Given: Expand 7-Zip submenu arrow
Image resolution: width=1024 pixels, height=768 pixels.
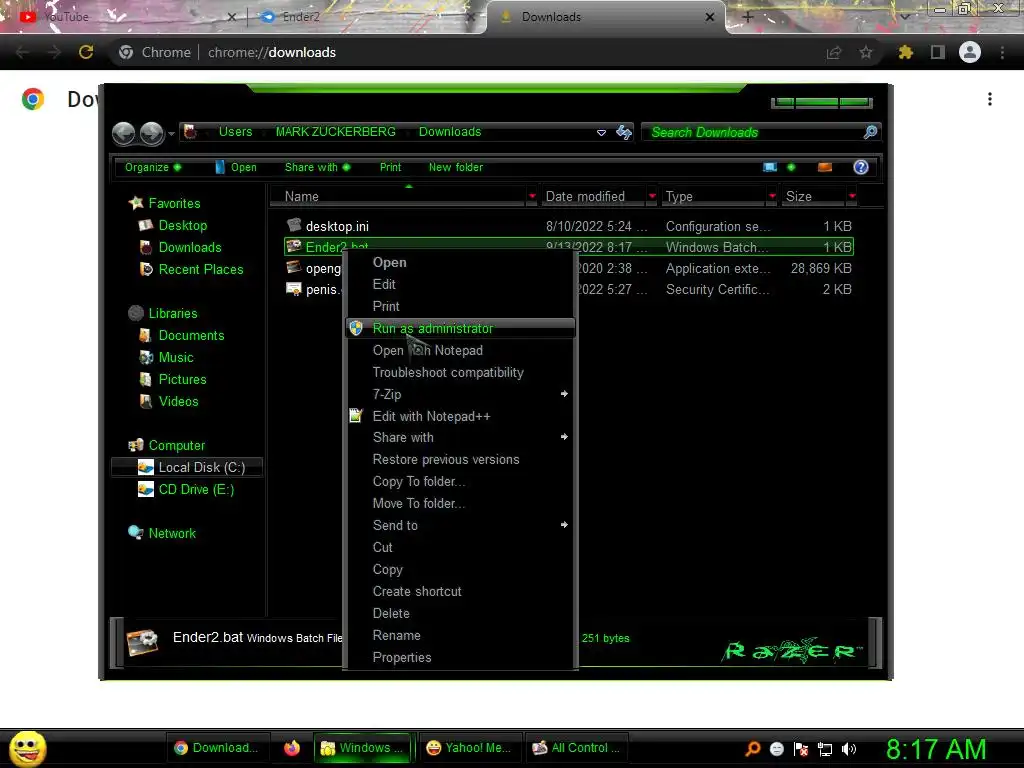Looking at the screenshot, I should 564,394.
